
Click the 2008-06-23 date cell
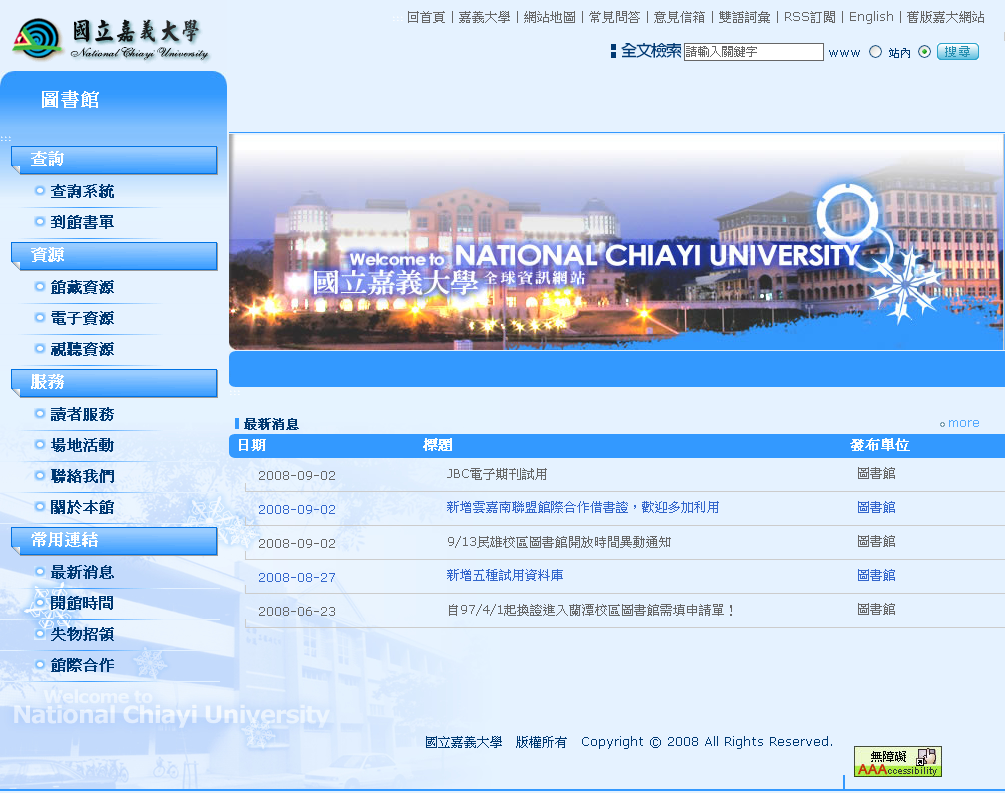coord(297,611)
